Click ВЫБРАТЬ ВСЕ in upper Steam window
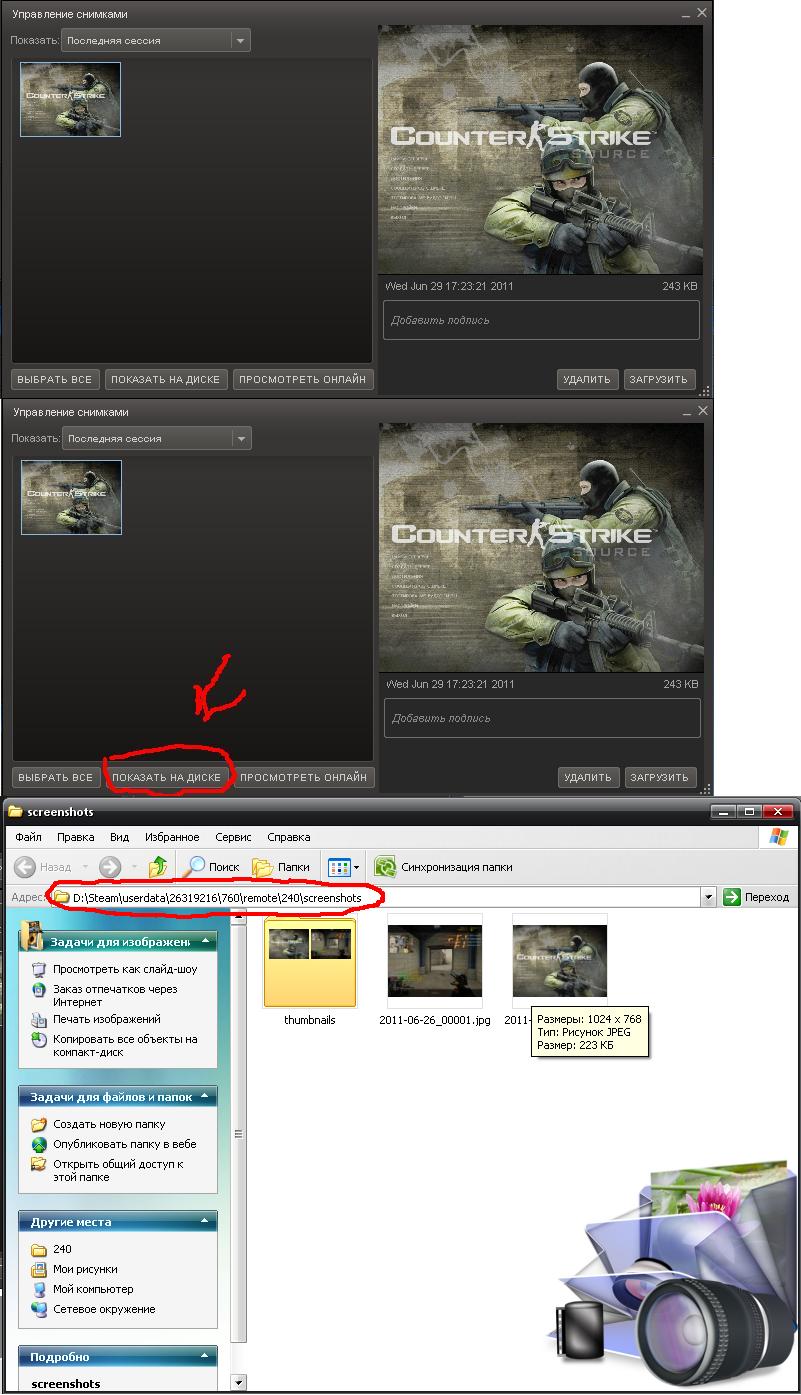 (x=55, y=379)
